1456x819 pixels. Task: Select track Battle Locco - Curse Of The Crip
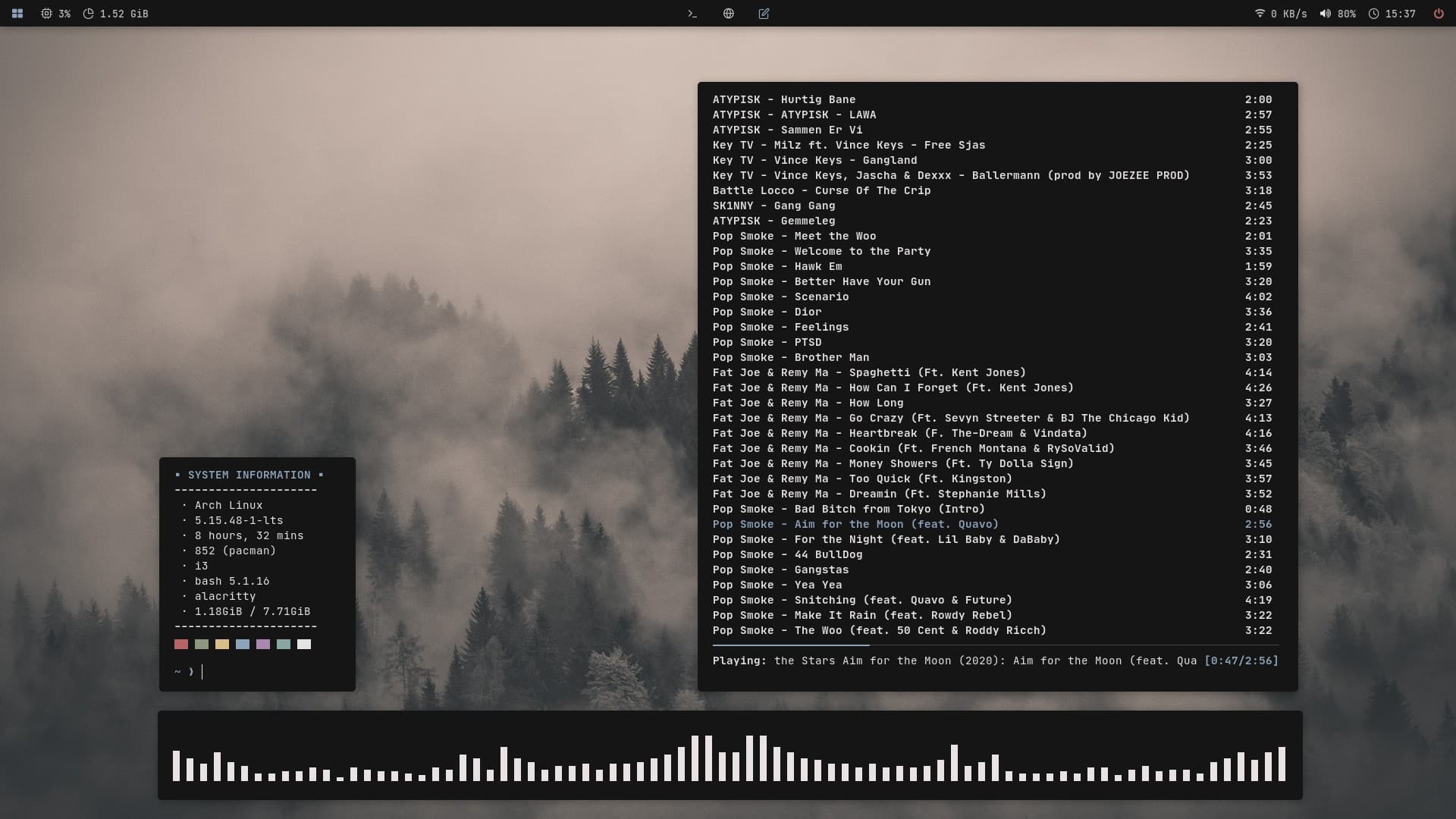(993, 190)
